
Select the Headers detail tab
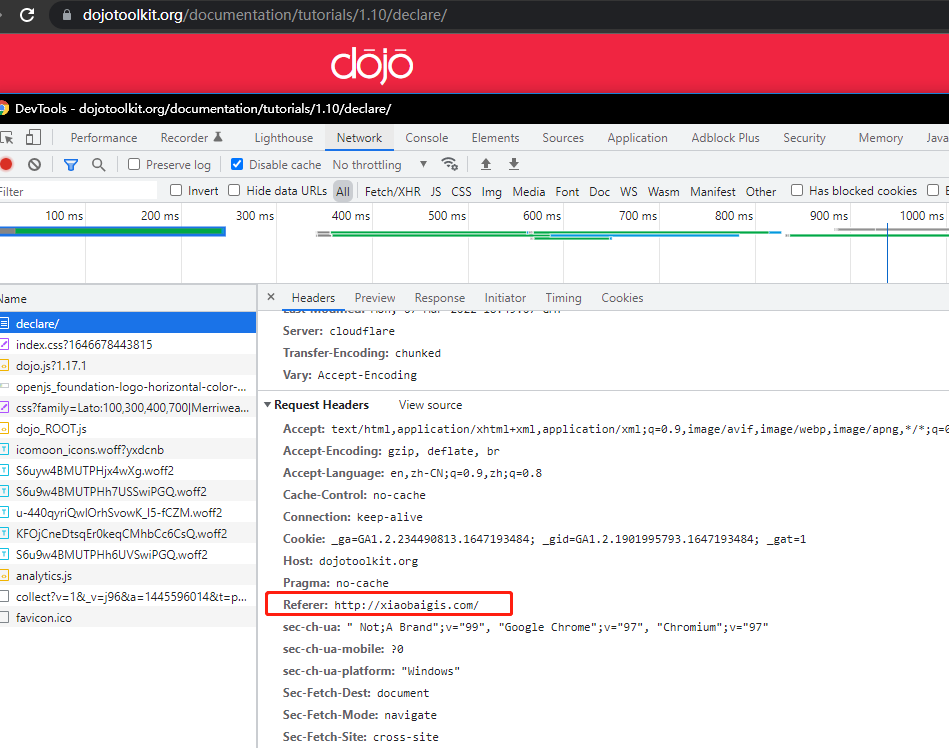(313, 298)
